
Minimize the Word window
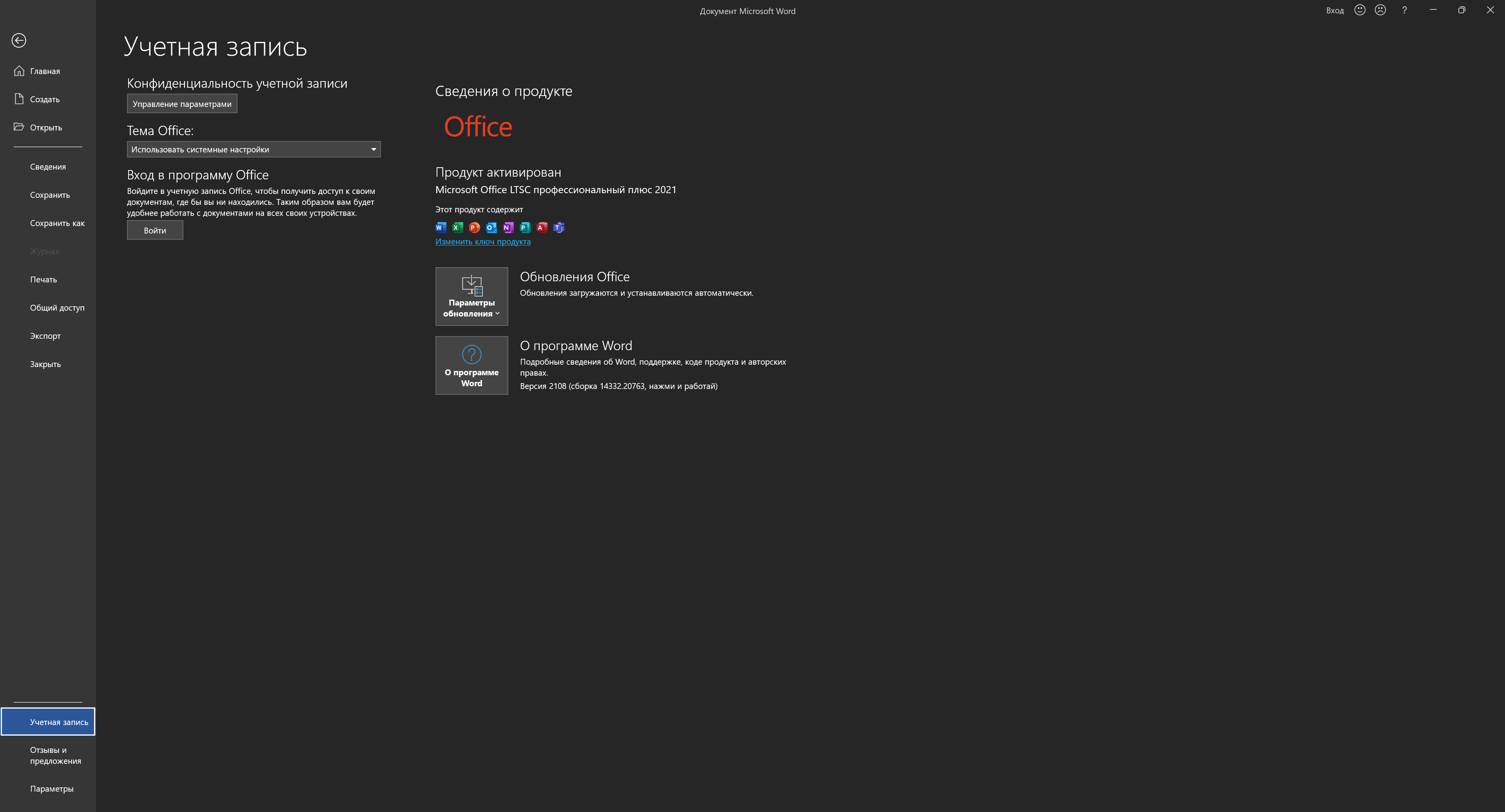click(x=1433, y=10)
